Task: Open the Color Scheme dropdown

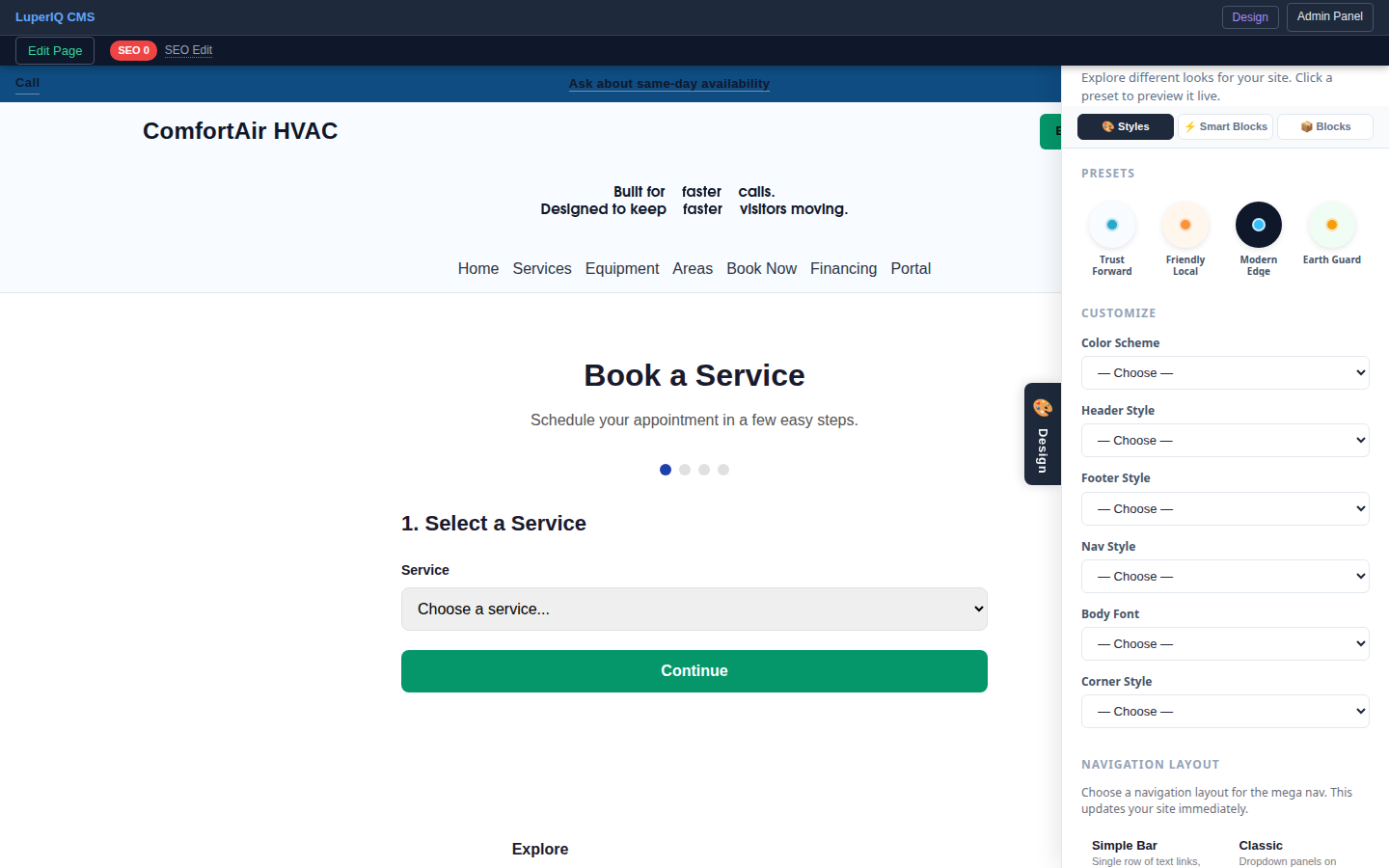Action: click(x=1225, y=372)
